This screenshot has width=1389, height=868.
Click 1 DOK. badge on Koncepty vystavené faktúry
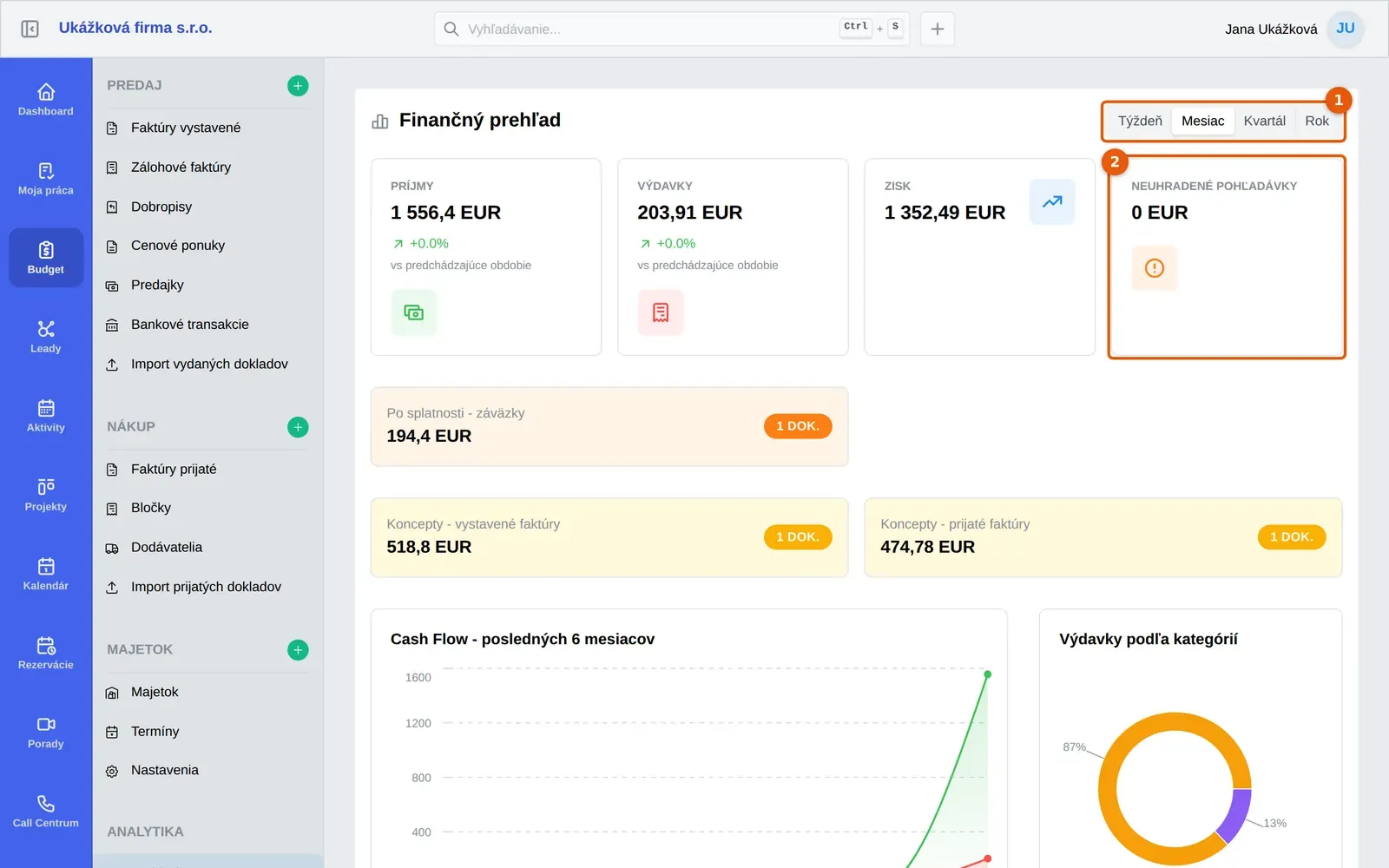(798, 537)
